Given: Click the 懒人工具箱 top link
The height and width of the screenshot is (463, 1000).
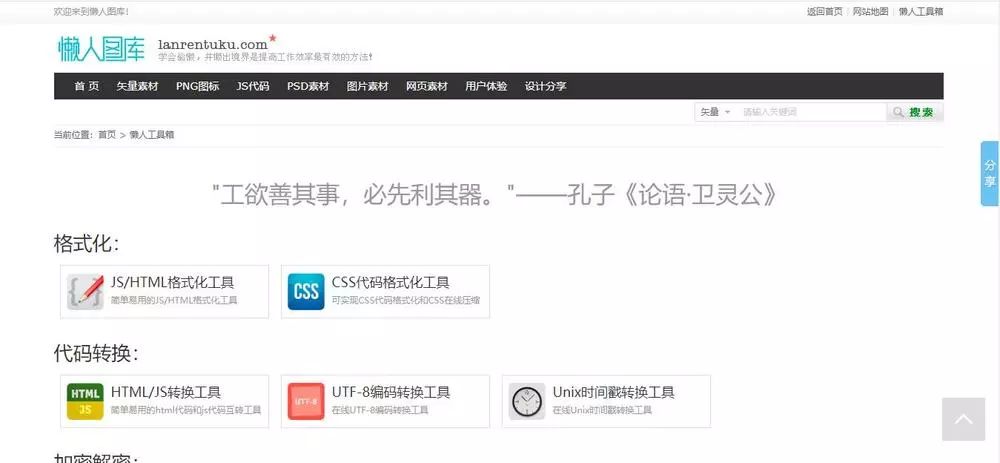Looking at the screenshot, I should pyautogui.click(x=921, y=11).
